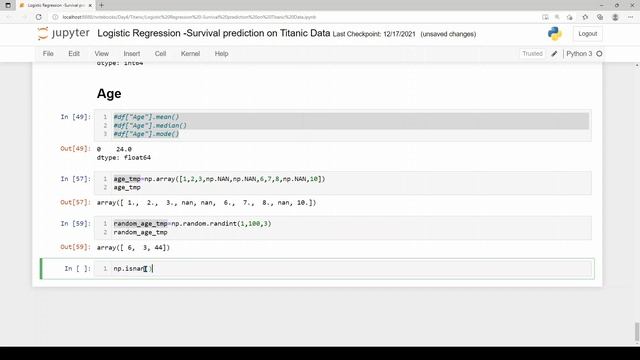View site information icon beside localhost address

[x=56, y=17]
